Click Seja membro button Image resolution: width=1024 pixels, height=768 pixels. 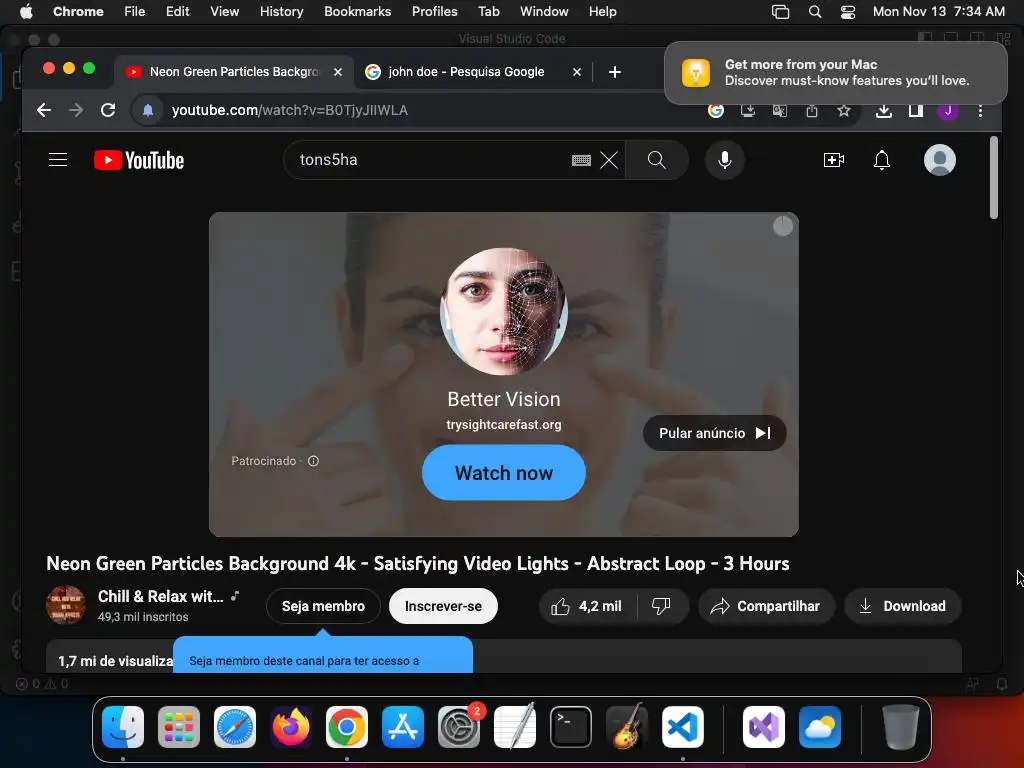323,606
